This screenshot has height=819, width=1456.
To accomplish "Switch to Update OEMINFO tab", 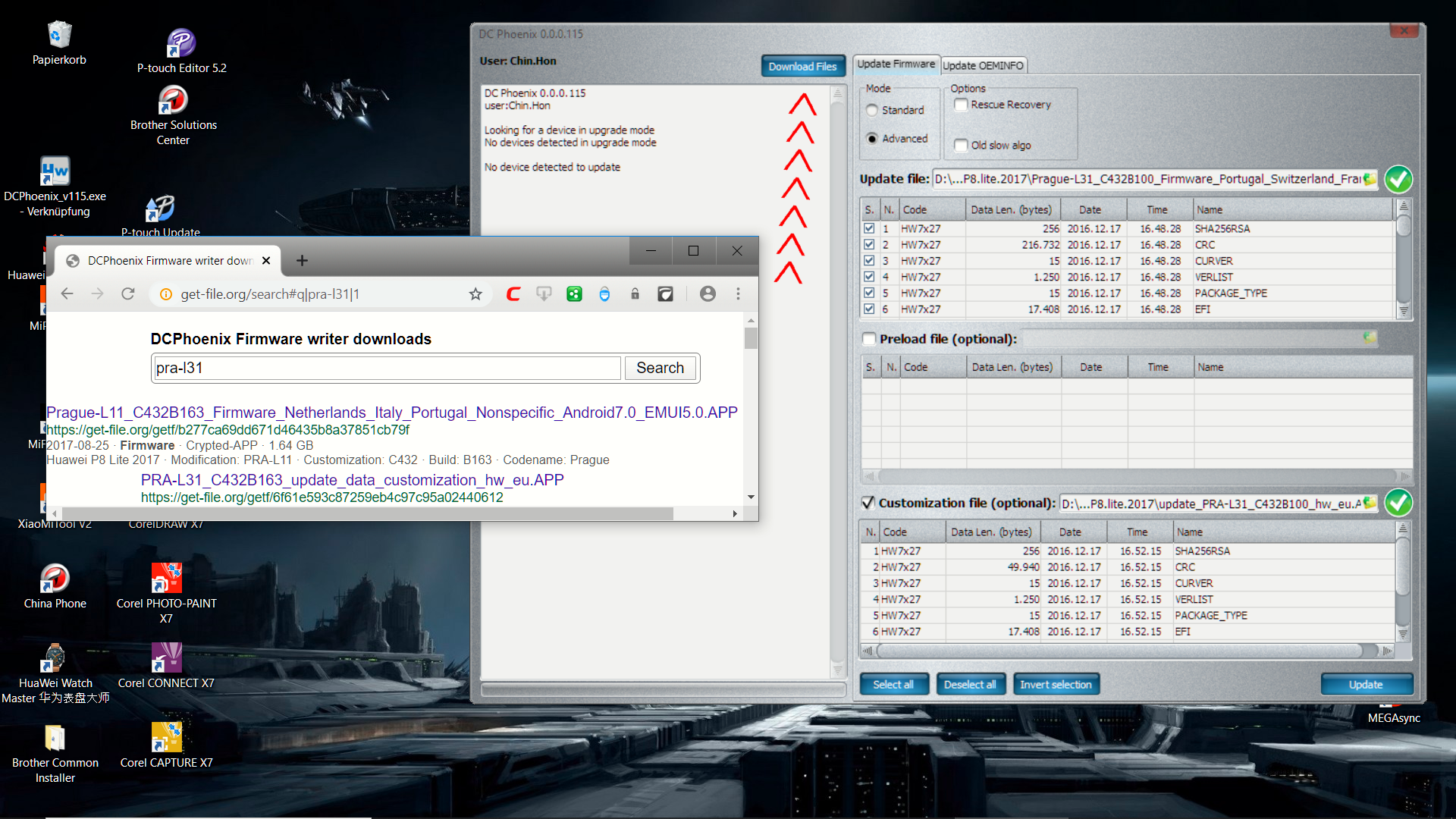I will [984, 65].
